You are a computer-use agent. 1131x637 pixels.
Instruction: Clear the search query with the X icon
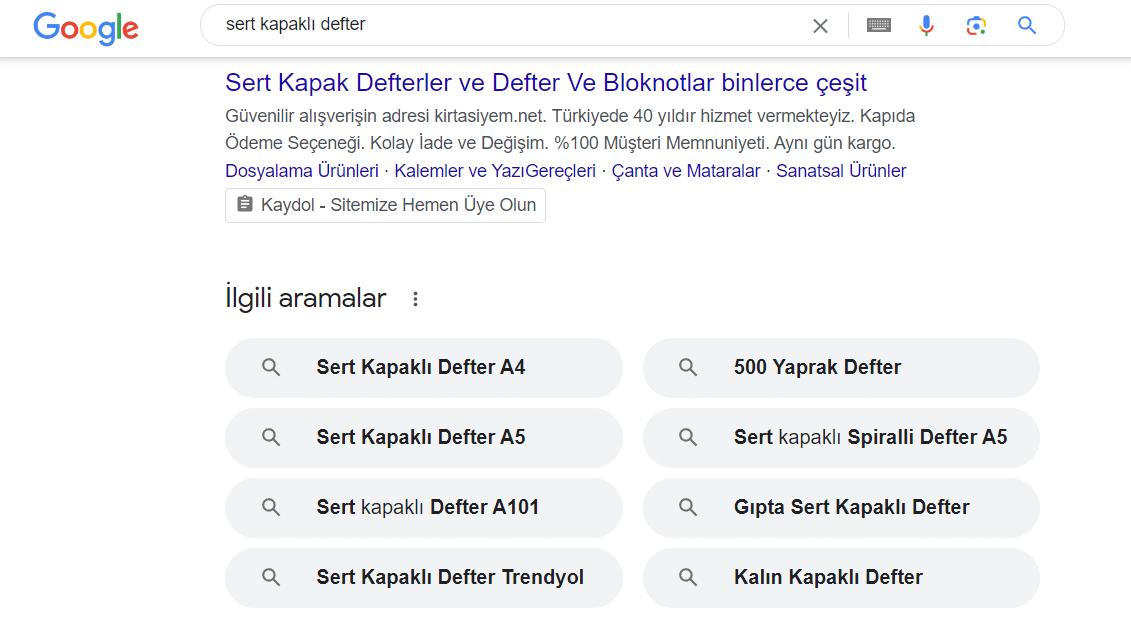pos(820,25)
